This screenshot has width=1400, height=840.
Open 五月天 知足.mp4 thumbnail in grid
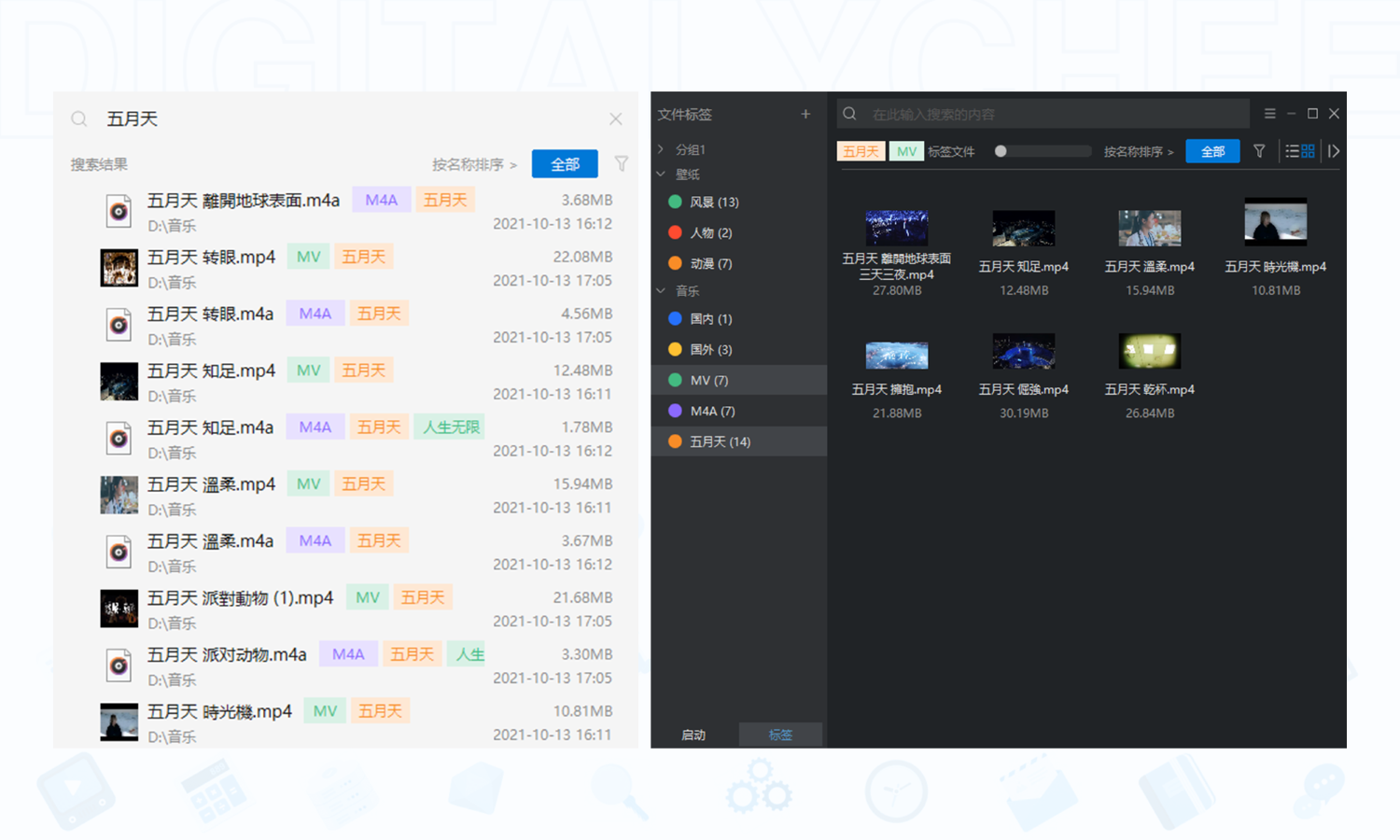point(1024,228)
